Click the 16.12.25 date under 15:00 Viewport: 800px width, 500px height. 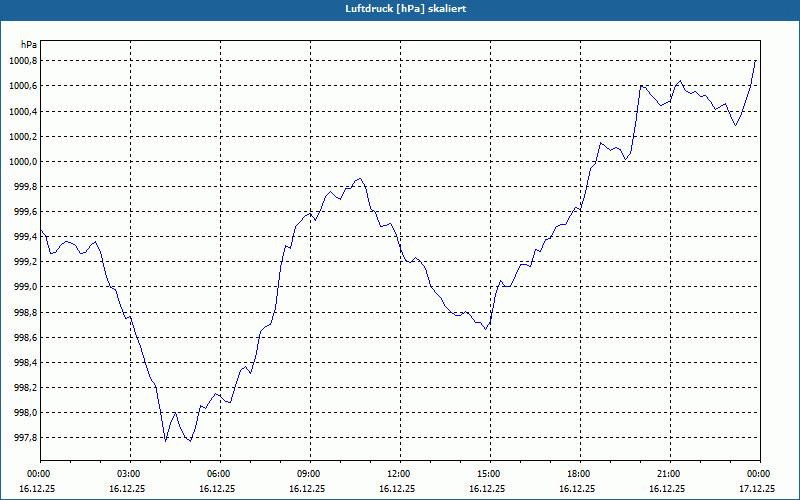(x=487, y=489)
